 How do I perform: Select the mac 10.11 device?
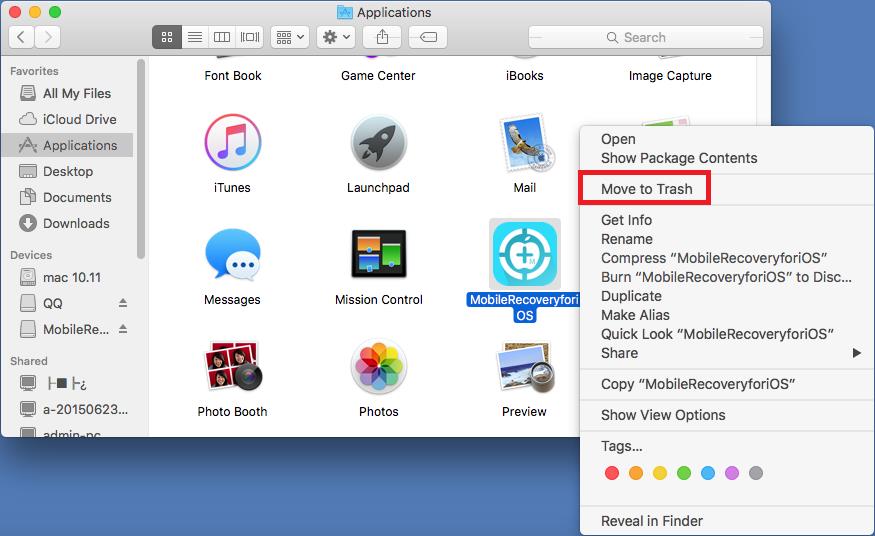pos(67,277)
